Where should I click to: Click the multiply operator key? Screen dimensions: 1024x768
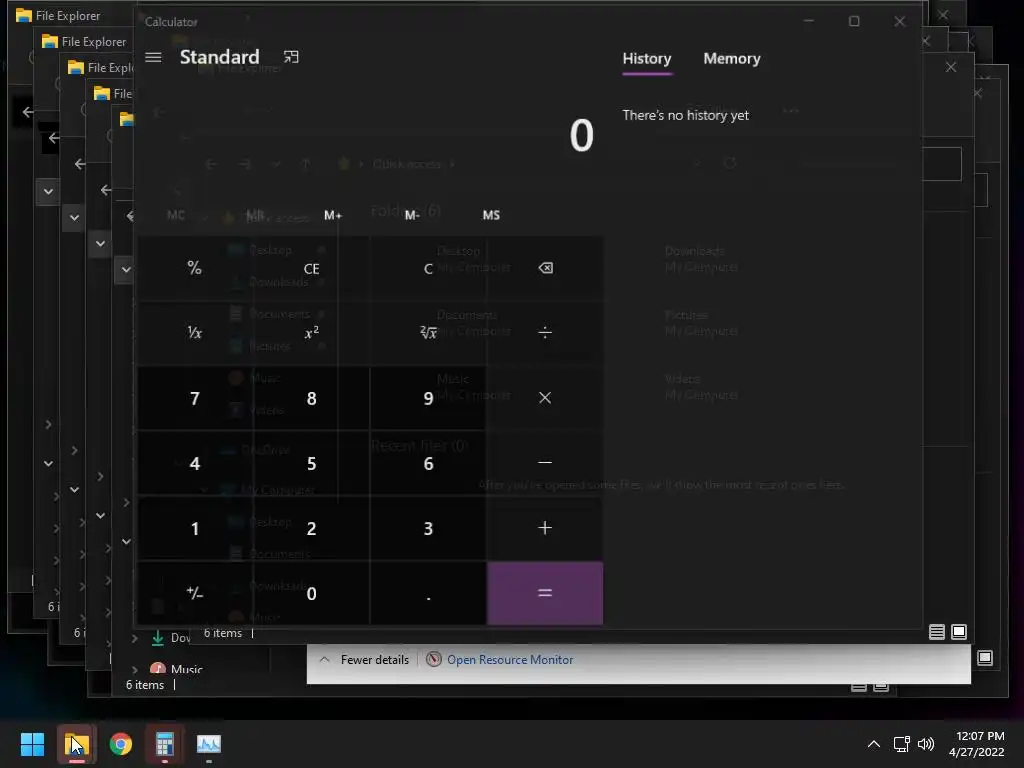pos(545,398)
